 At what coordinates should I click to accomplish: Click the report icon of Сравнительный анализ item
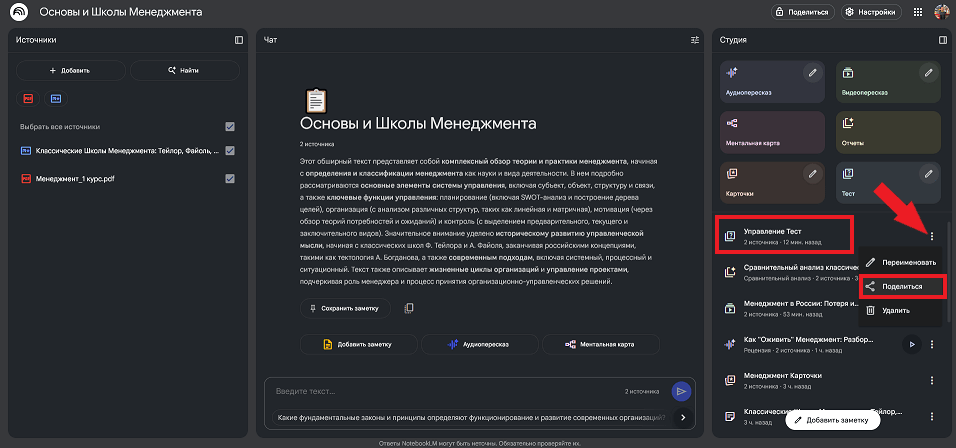730,272
